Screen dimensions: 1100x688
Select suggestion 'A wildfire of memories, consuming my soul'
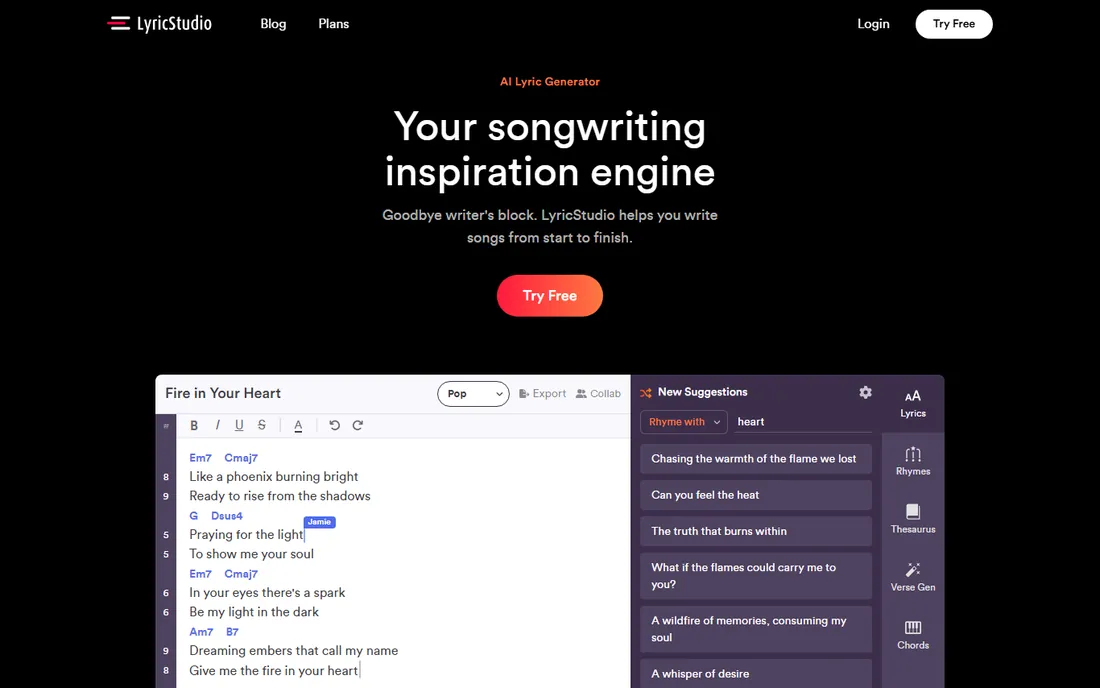pyautogui.click(x=756, y=629)
